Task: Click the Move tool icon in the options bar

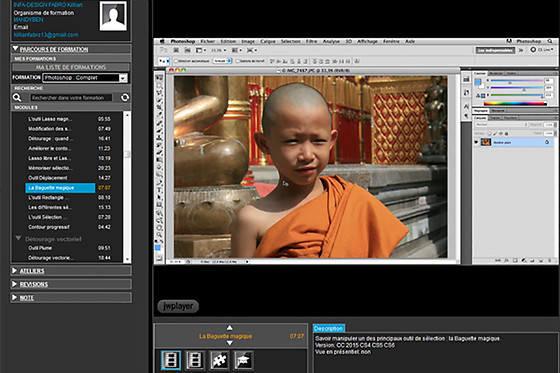Action: coord(163,61)
